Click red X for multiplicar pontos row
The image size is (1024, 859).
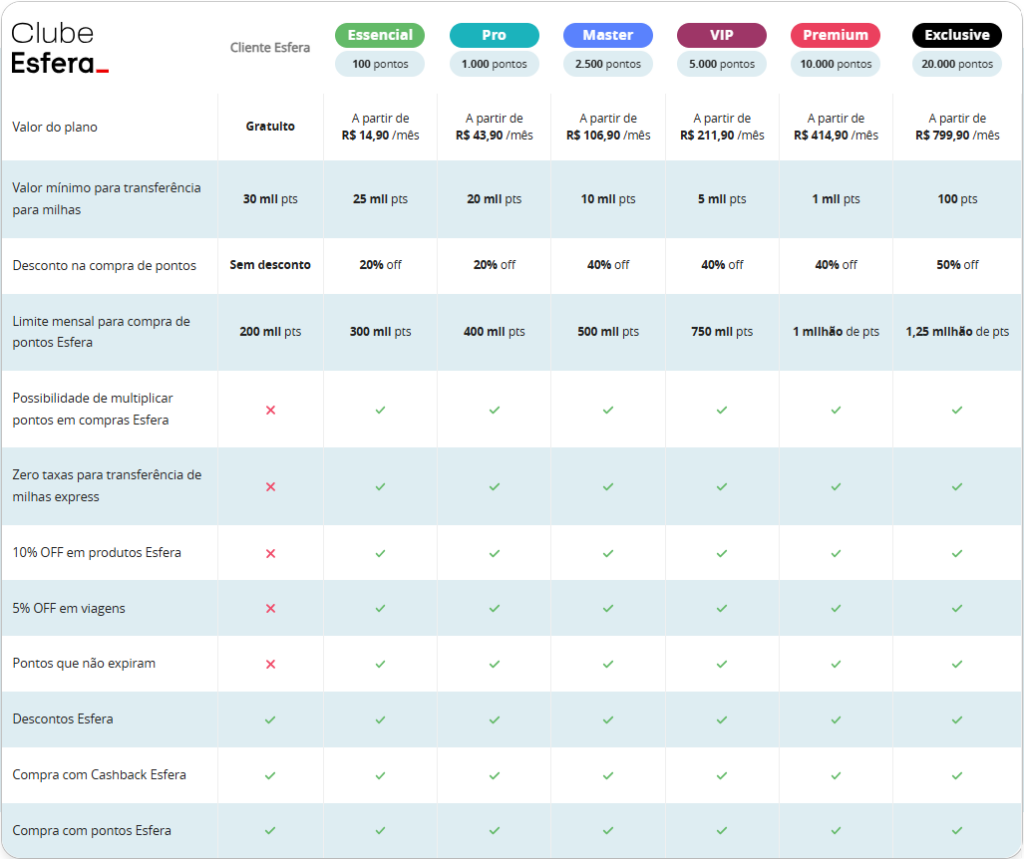click(x=270, y=410)
